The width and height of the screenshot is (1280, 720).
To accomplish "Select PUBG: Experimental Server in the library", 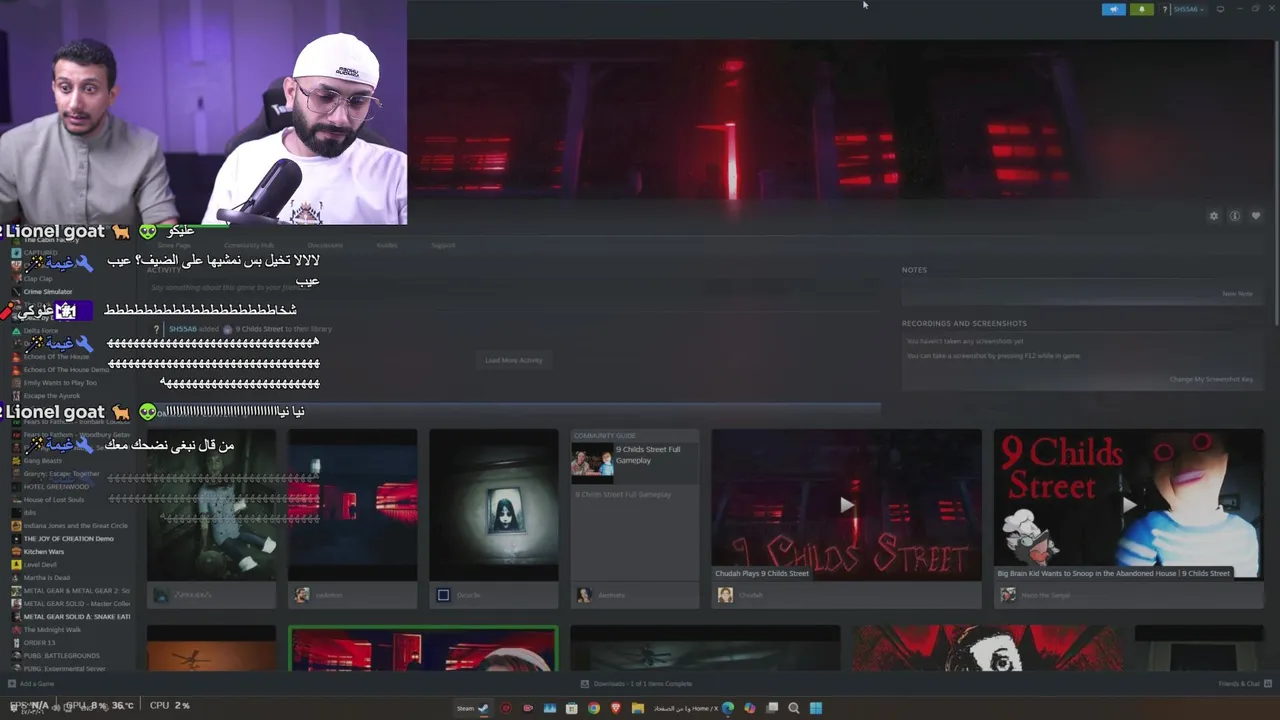I will click(64, 668).
